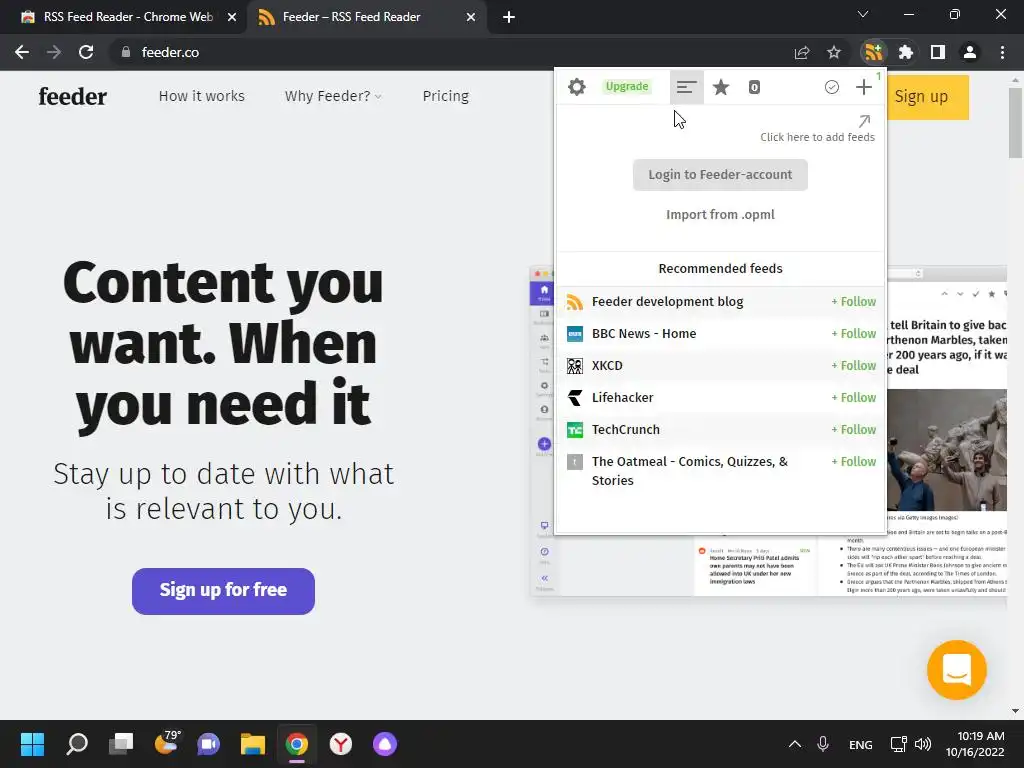The height and width of the screenshot is (768, 1024).
Task: Open a new browser tab
Action: [509, 17]
